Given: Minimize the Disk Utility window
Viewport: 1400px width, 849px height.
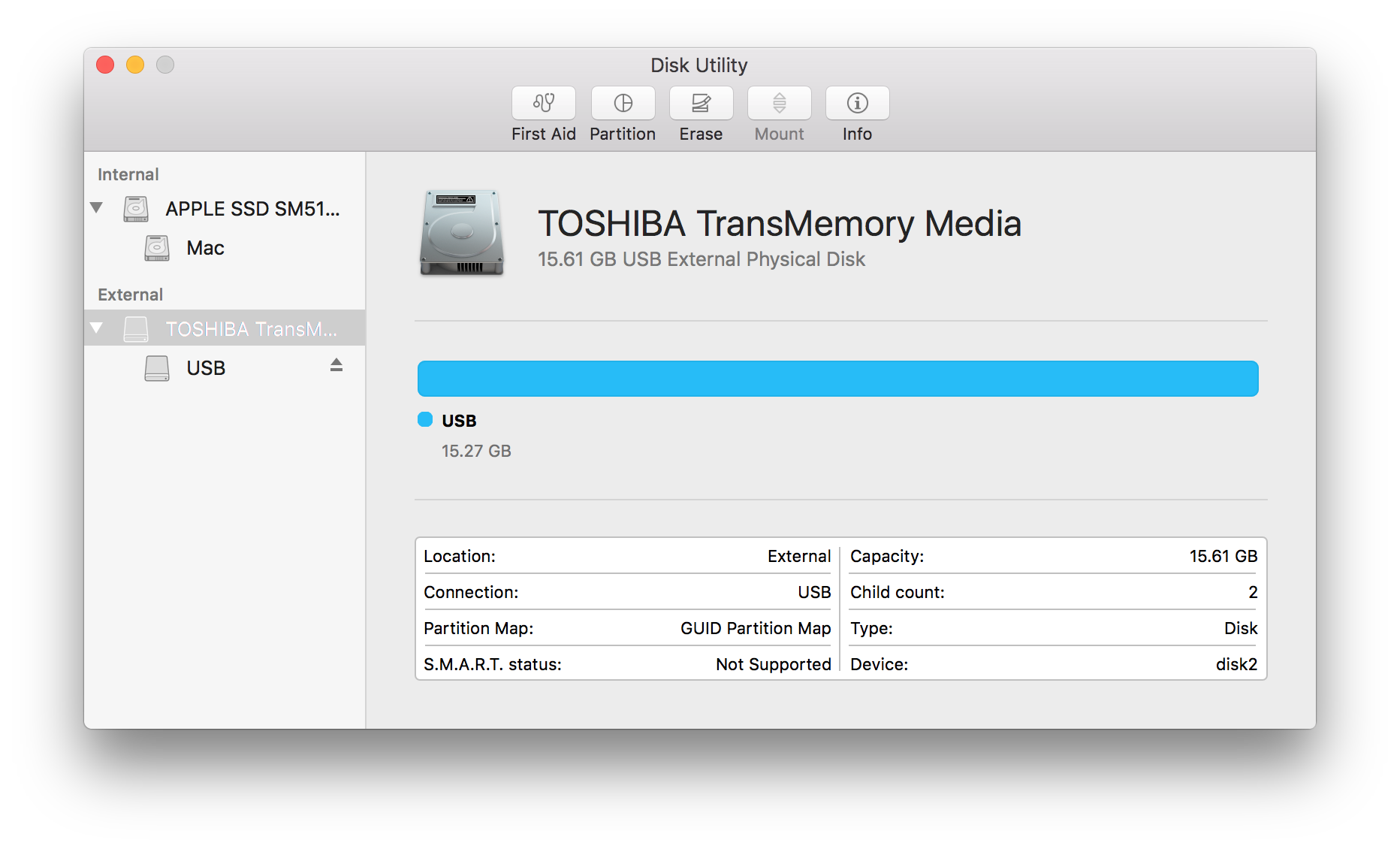Looking at the screenshot, I should pos(135,65).
